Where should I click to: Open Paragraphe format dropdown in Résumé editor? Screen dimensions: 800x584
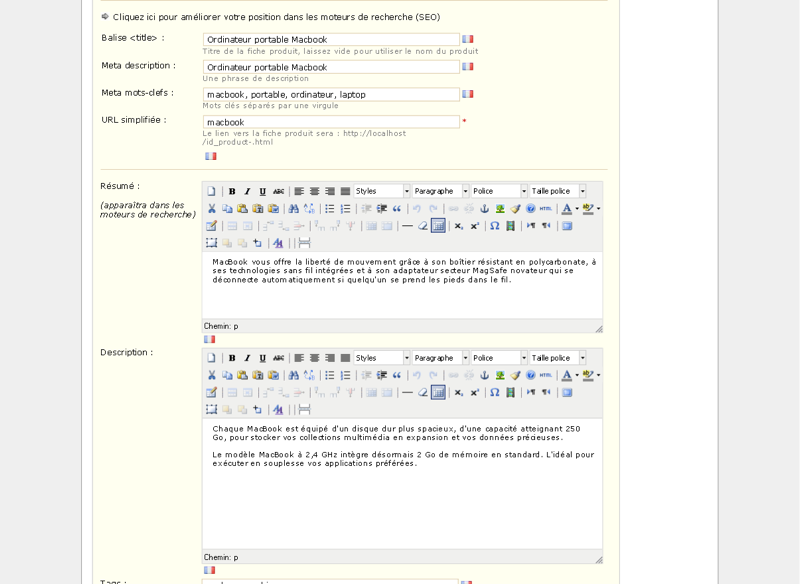(x=441, y=191)
